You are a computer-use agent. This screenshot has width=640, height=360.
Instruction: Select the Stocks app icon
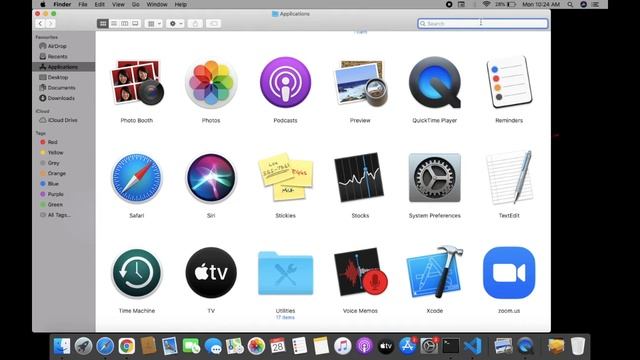360,178
